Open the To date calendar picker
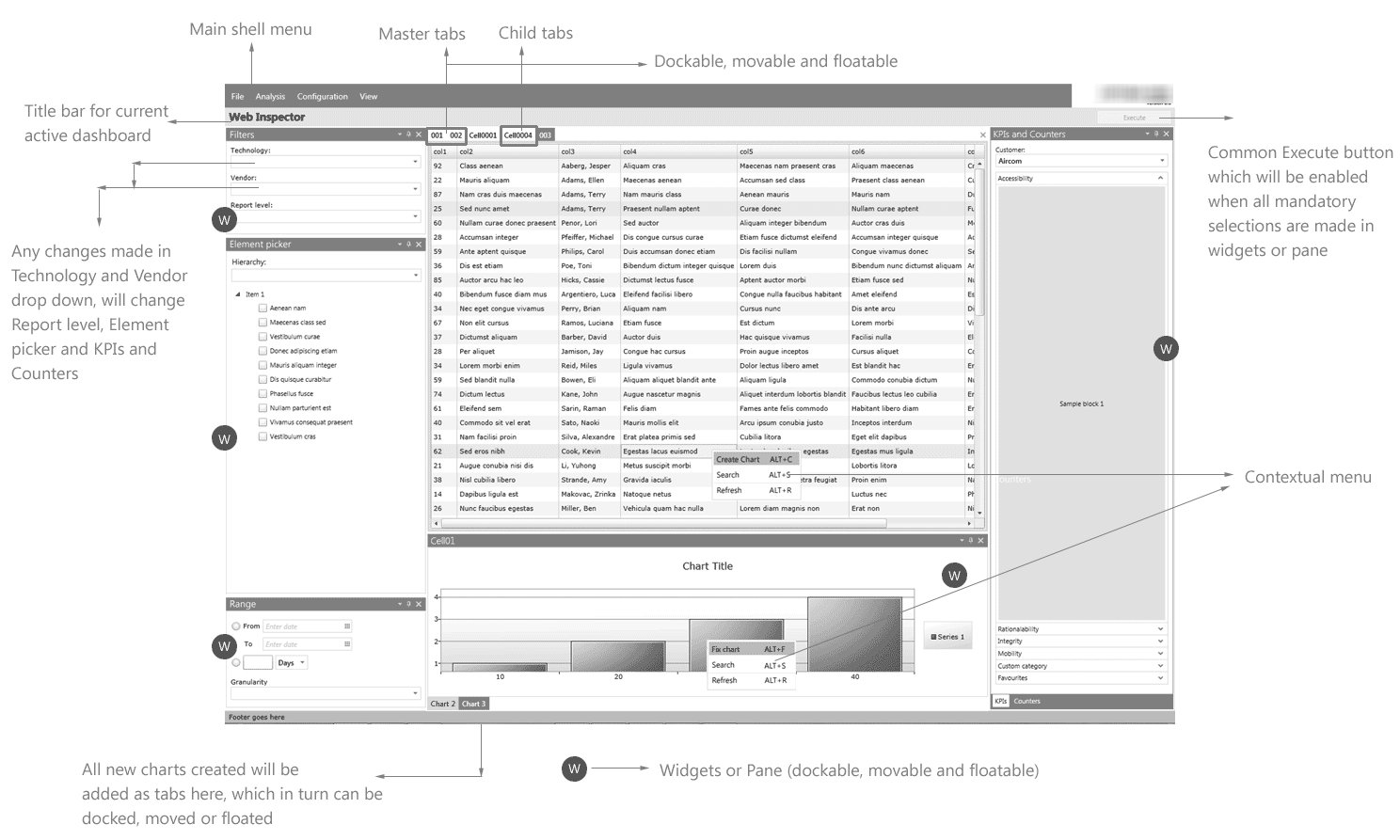The image size is (1400, 840). (347, 644)
